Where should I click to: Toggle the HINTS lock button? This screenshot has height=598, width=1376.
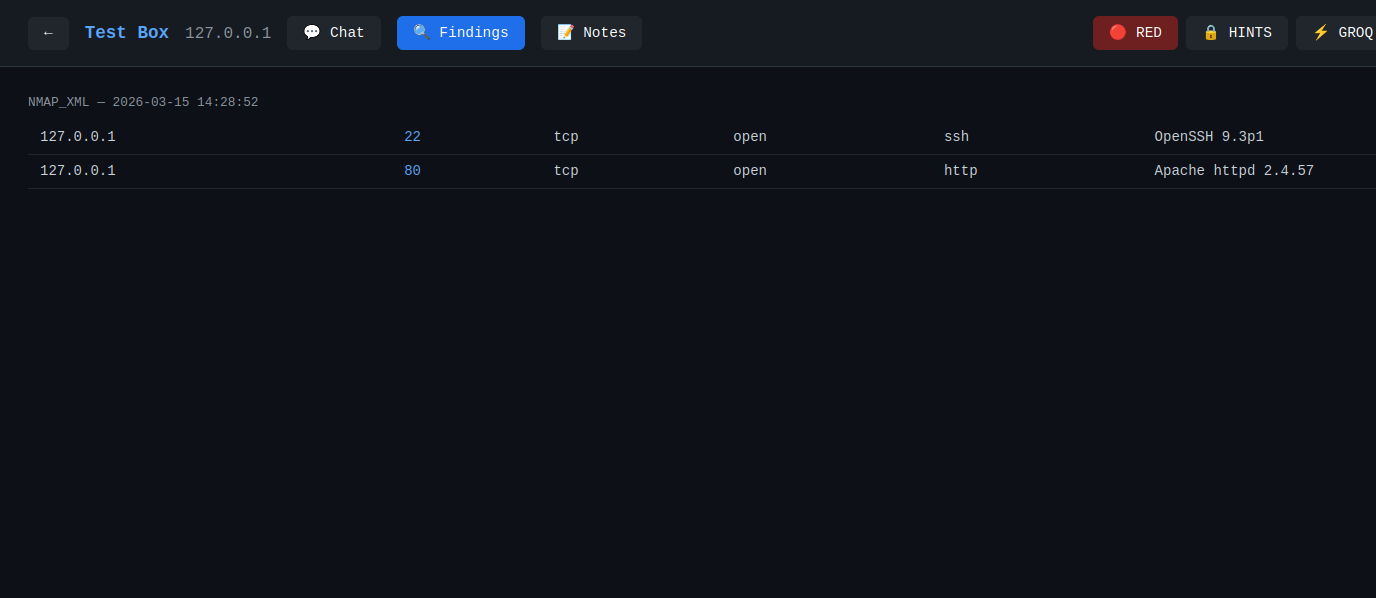pyautogui.click(x=1236, y=33)
